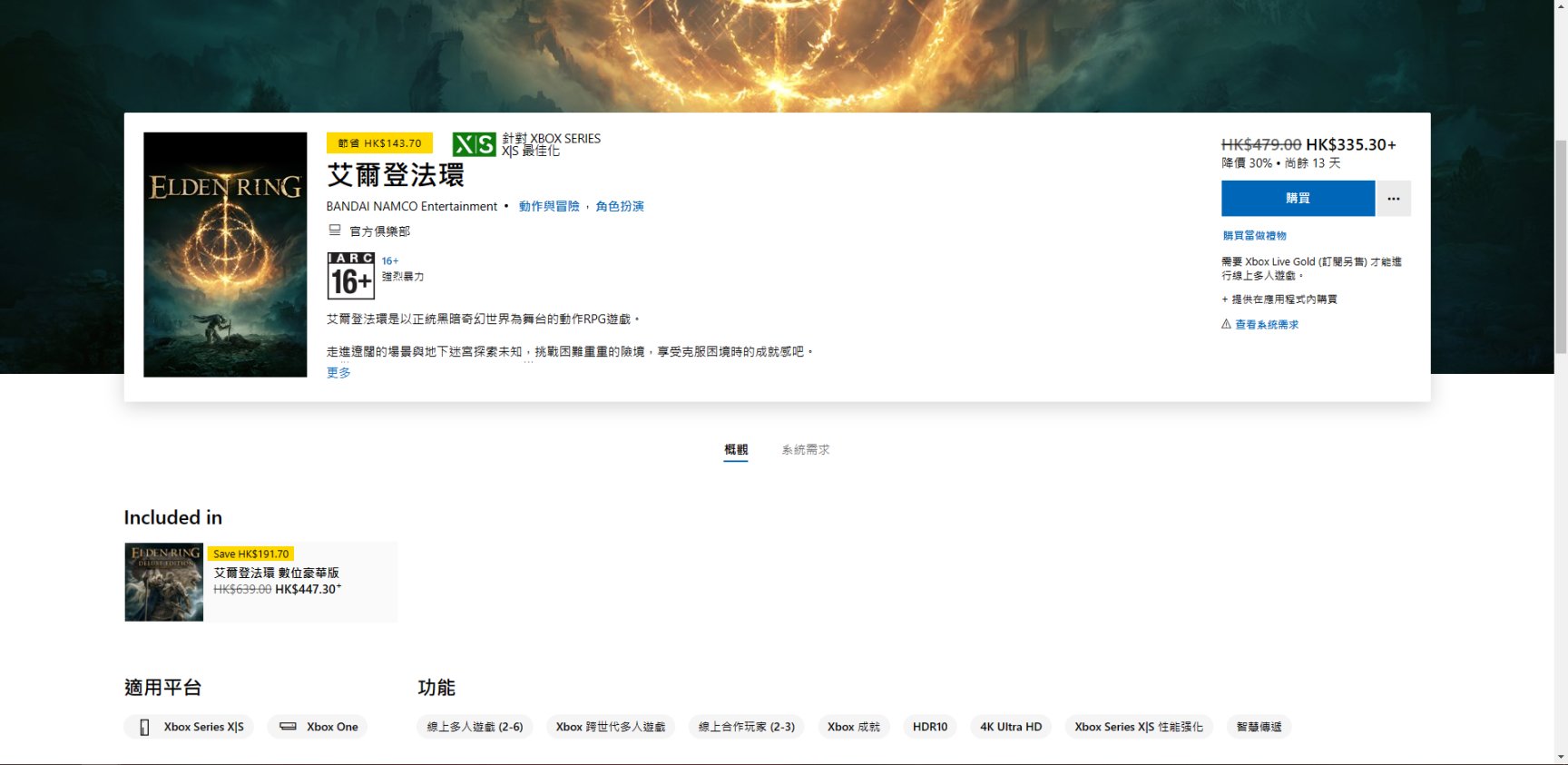Click the 降價 30% • 尚餘 13 天 text

(1281, 163)
